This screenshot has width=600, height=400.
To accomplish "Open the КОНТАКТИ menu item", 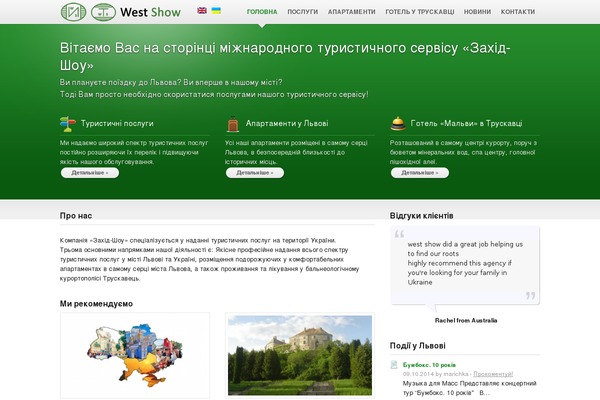I will 518,12.
